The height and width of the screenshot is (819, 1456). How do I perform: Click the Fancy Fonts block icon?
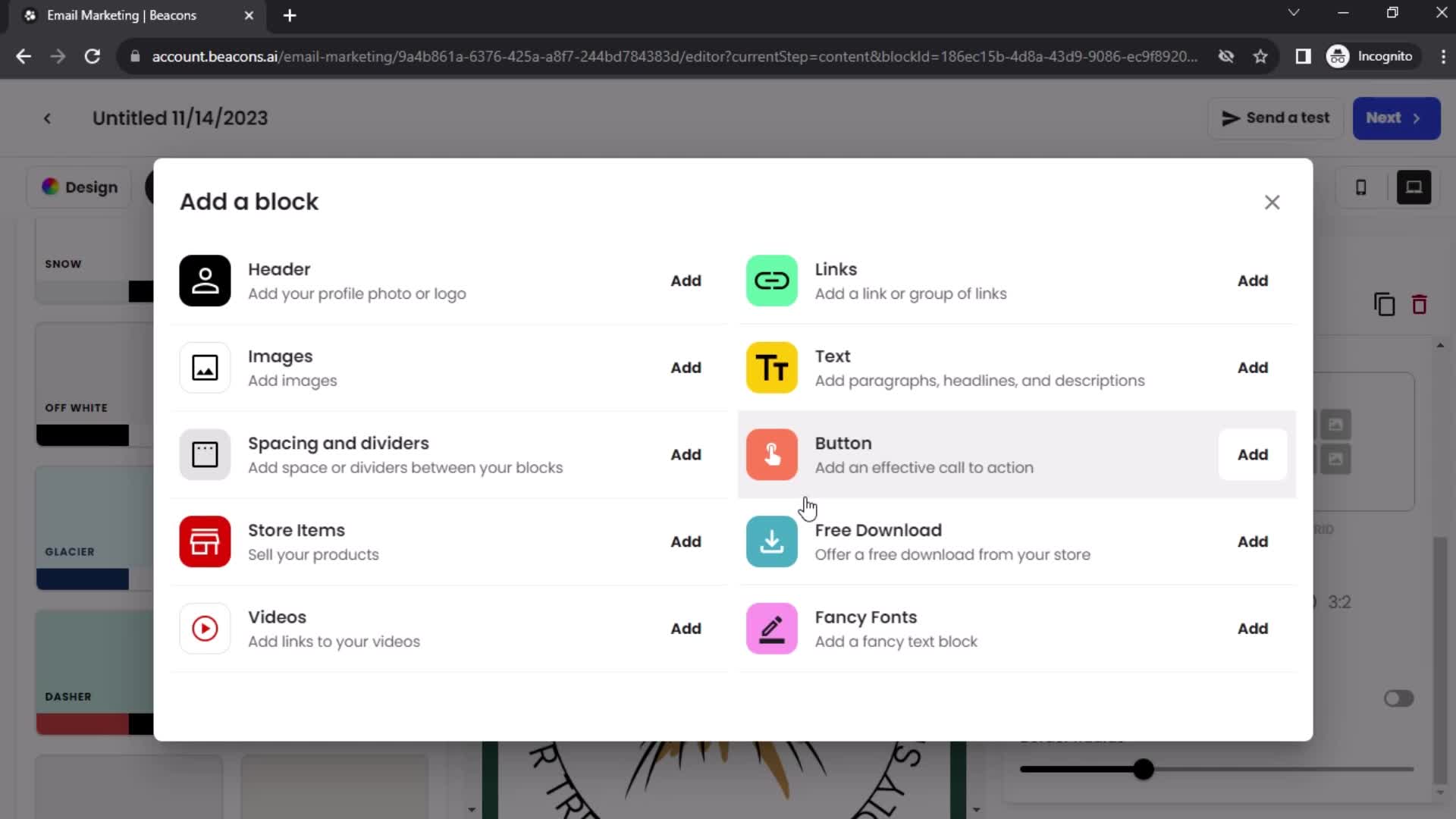pos(772,628)
